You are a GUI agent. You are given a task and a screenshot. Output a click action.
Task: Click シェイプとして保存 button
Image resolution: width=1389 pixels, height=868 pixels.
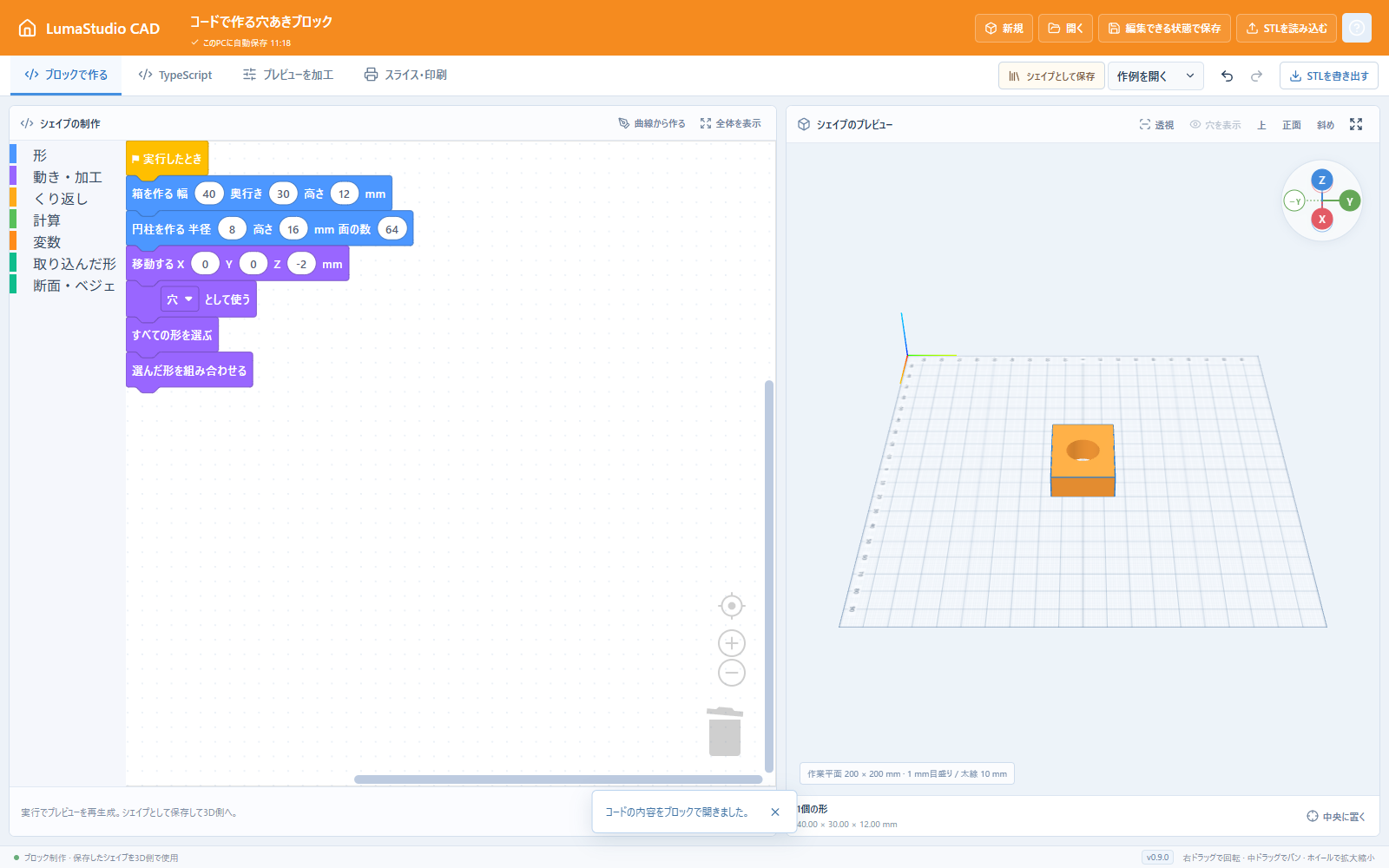coord(1051,76)
